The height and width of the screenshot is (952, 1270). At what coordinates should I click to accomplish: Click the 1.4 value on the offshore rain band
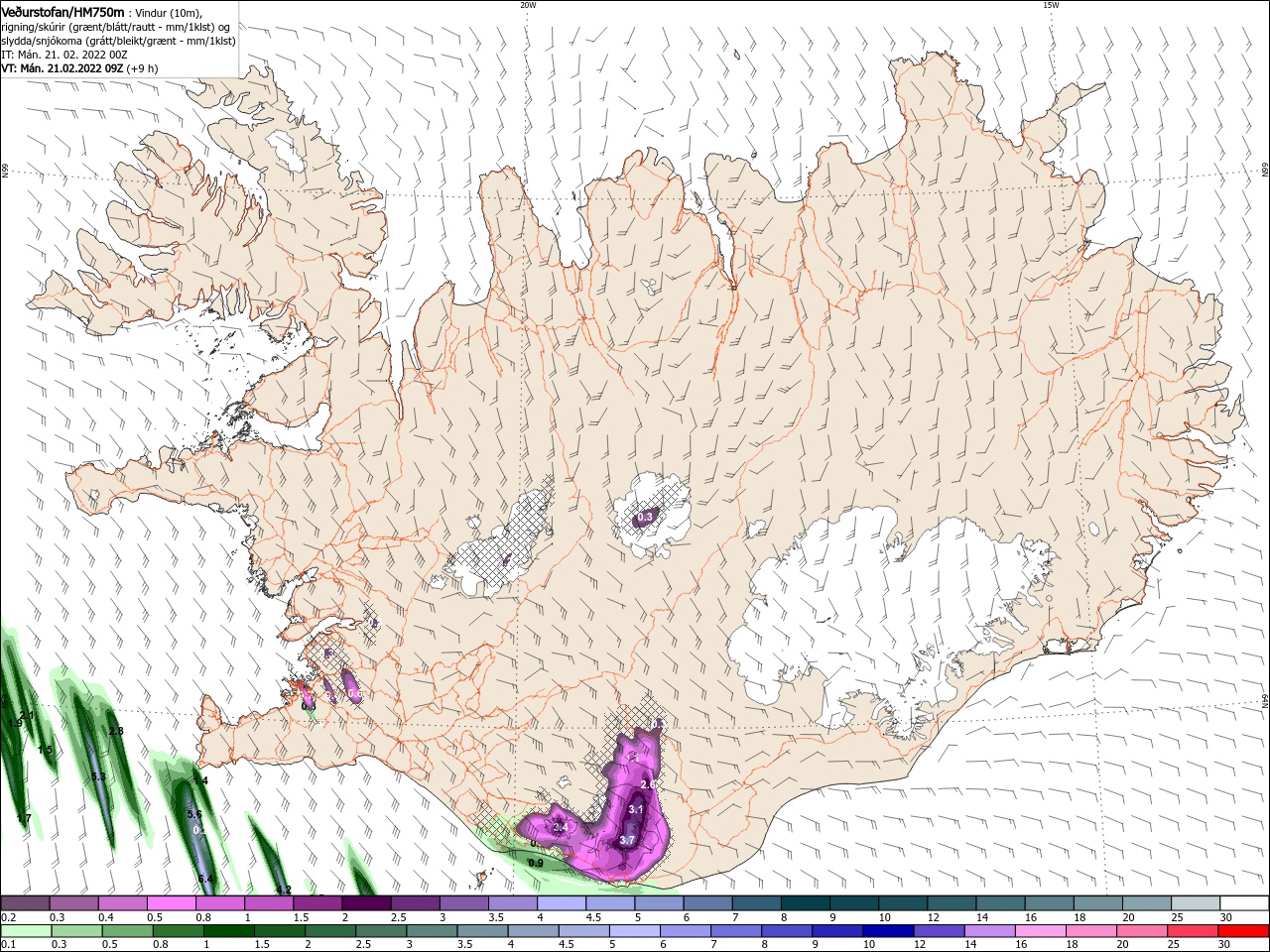[x=200, y=780]
